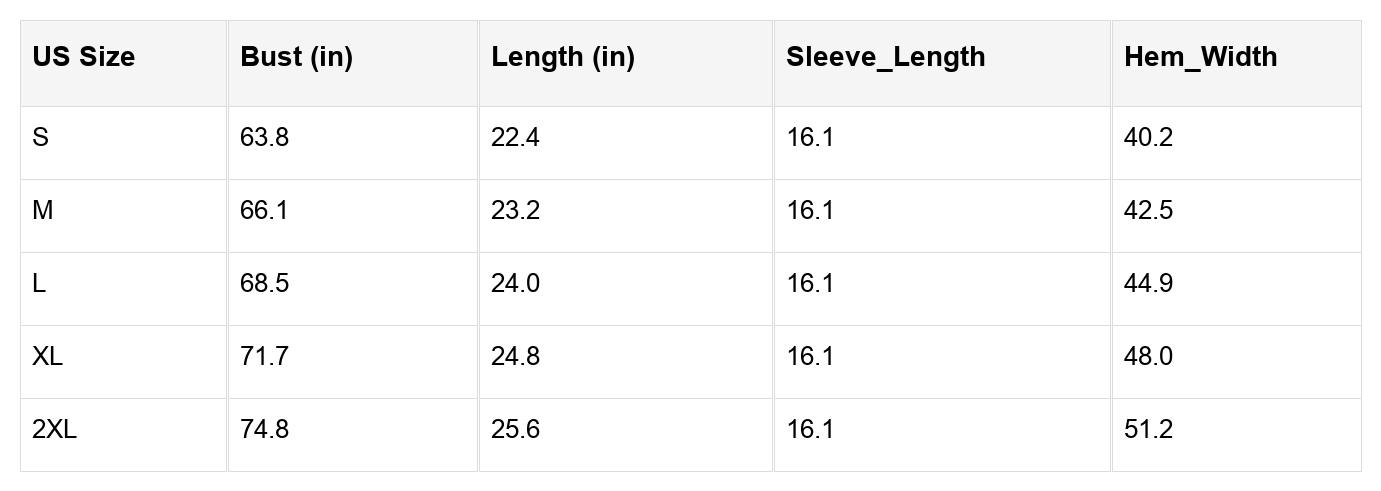Click hem width value 44.9
Image resolution: width=1381 pixels, height=491 pixels.
(x=1148, y=284)
